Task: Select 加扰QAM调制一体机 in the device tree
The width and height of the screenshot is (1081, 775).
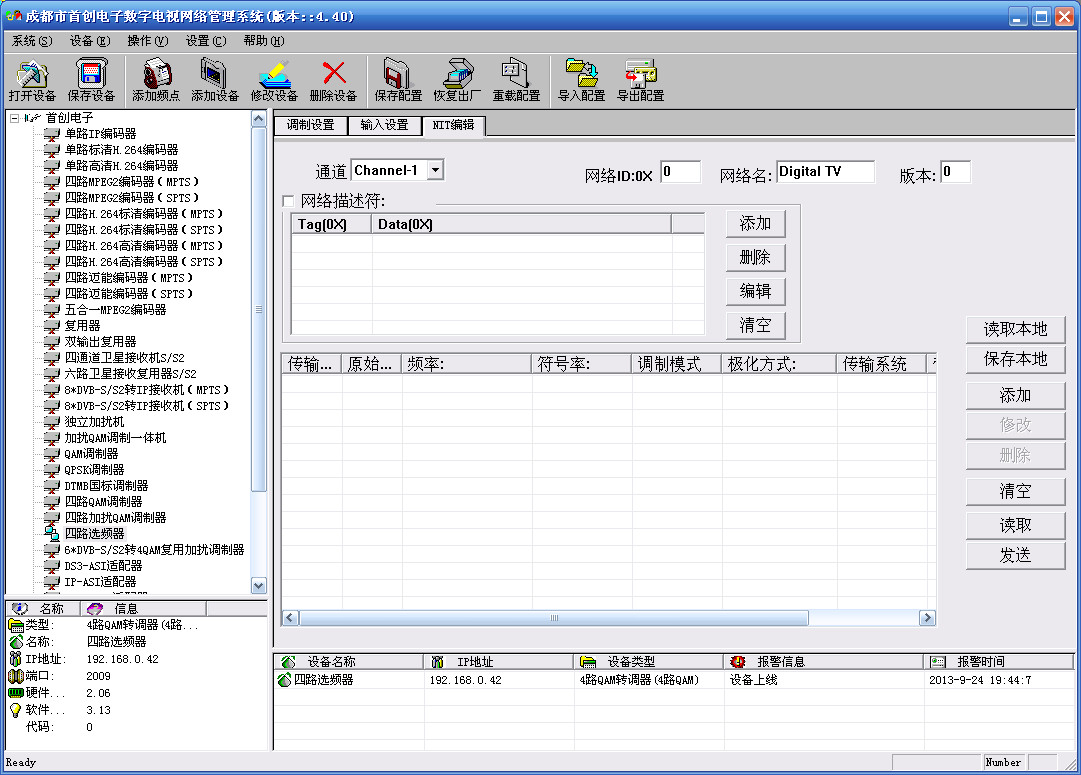Action: (115, 438)
